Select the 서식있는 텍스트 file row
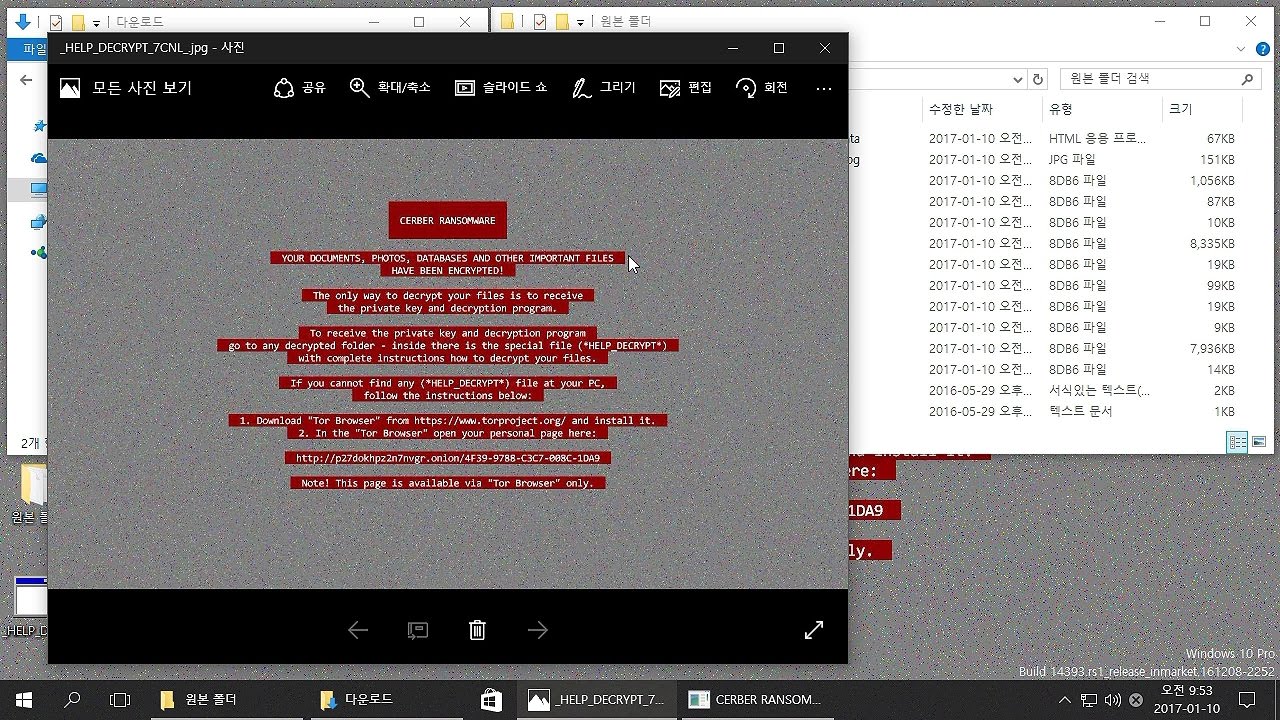 tap(1045, 391)
